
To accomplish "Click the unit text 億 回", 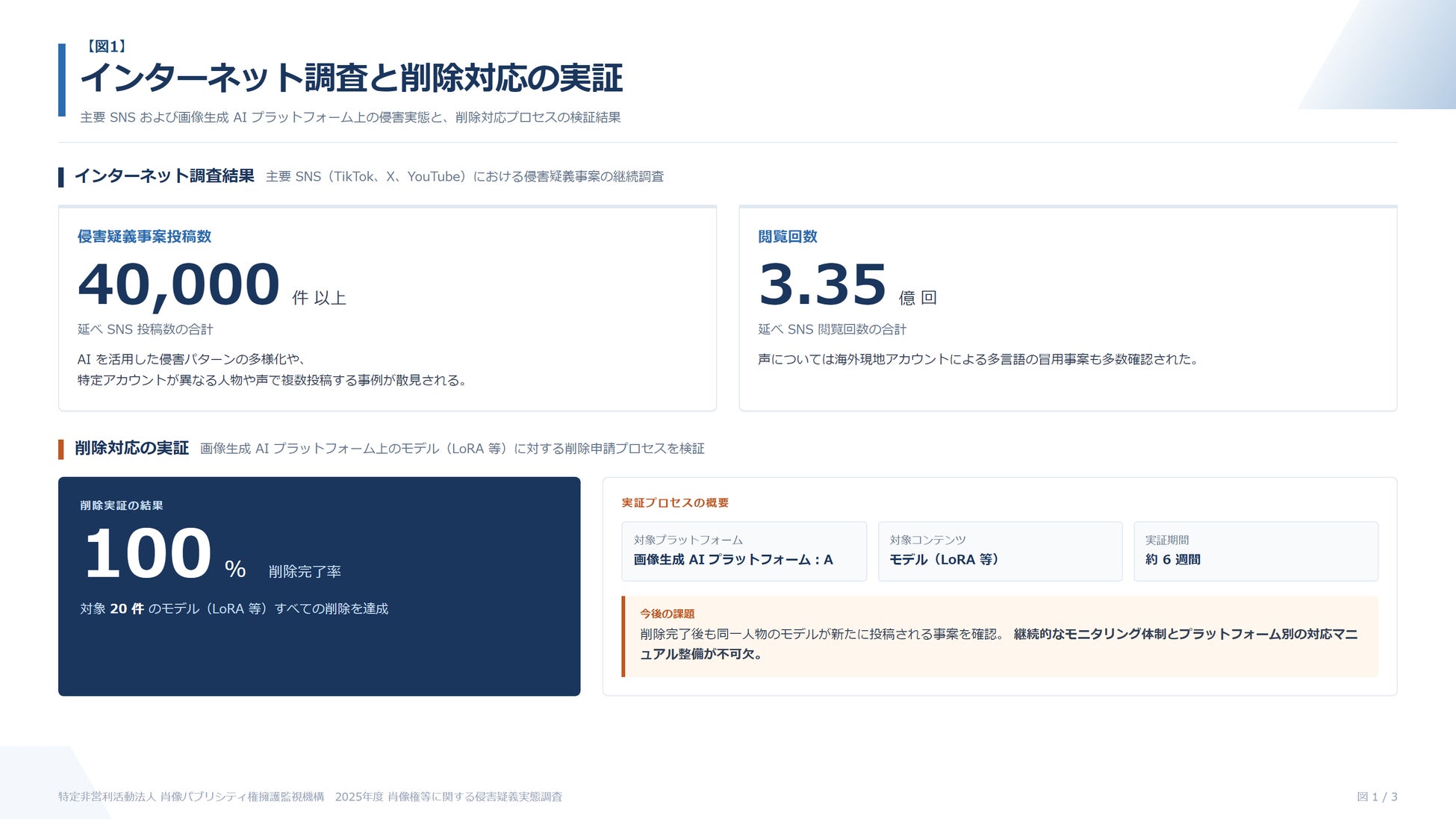I will click(918, 298).
